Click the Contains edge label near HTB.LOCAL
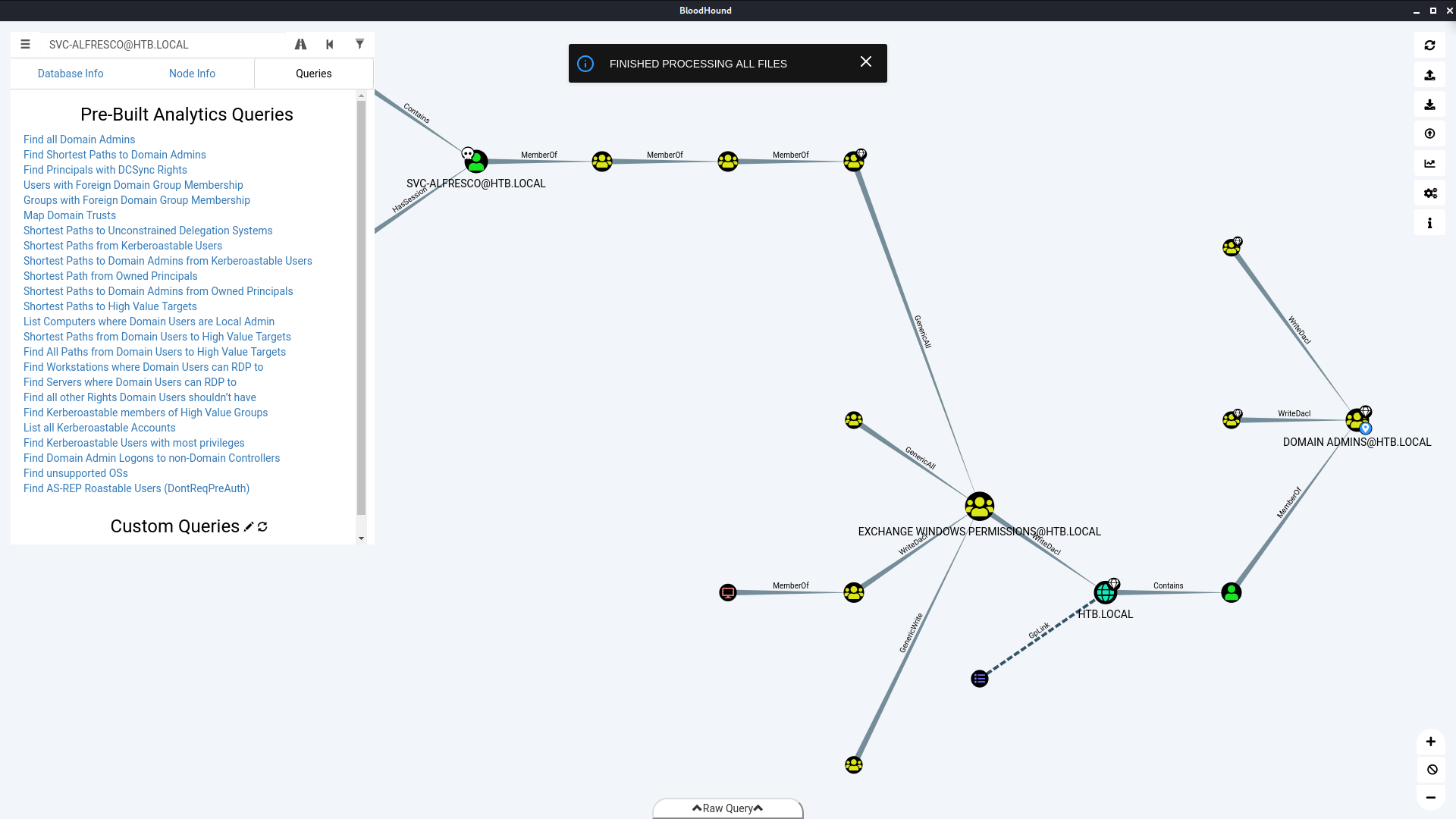Viewport: 1456px width, 819px height. (x=1168, y=585)
